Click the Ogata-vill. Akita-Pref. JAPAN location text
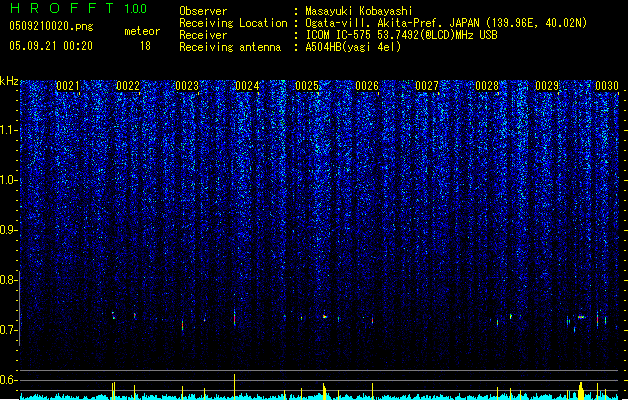This screenshot has height=400, width=629. click(x=446, y=23)
